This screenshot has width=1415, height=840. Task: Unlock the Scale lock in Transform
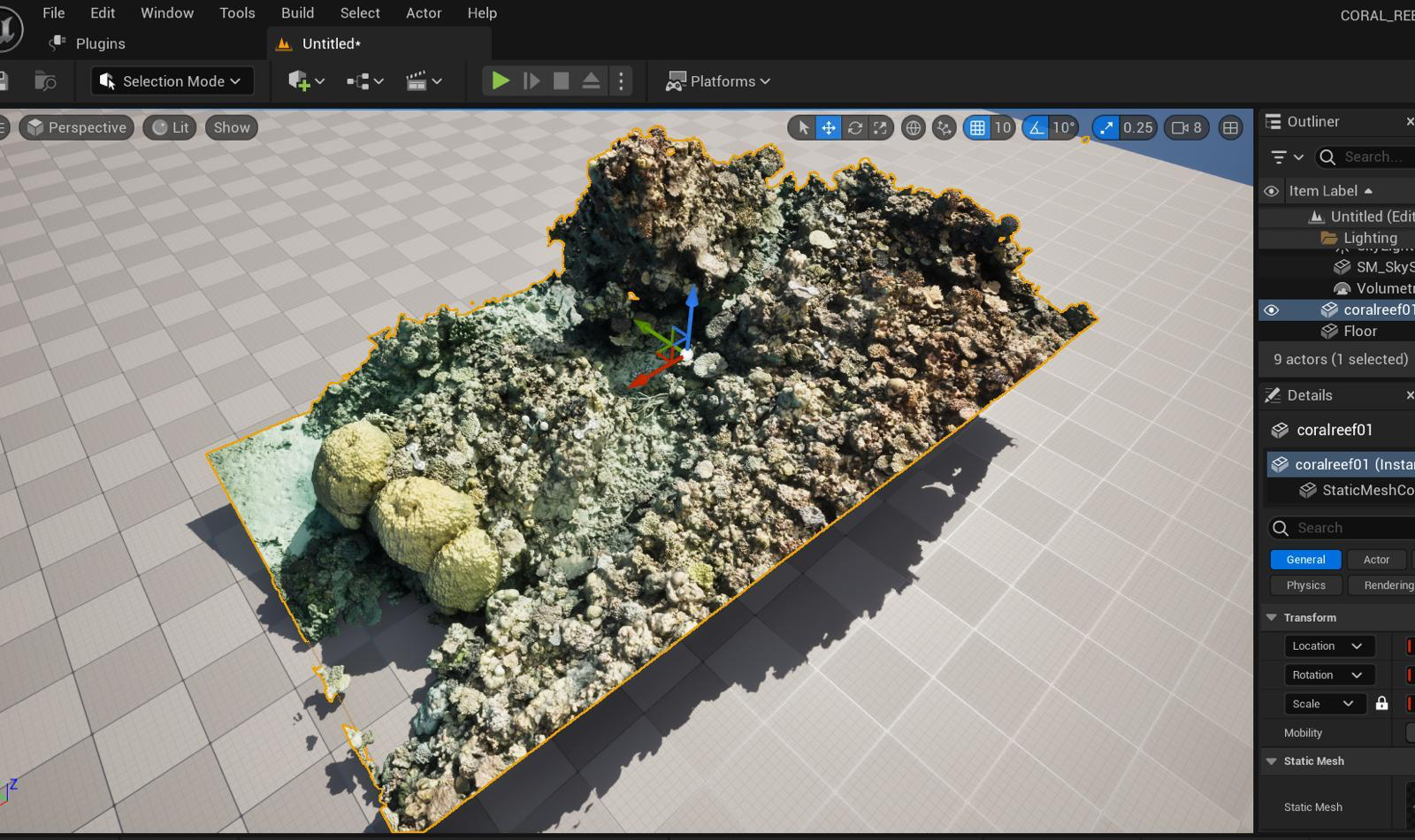coord(1382,704)
